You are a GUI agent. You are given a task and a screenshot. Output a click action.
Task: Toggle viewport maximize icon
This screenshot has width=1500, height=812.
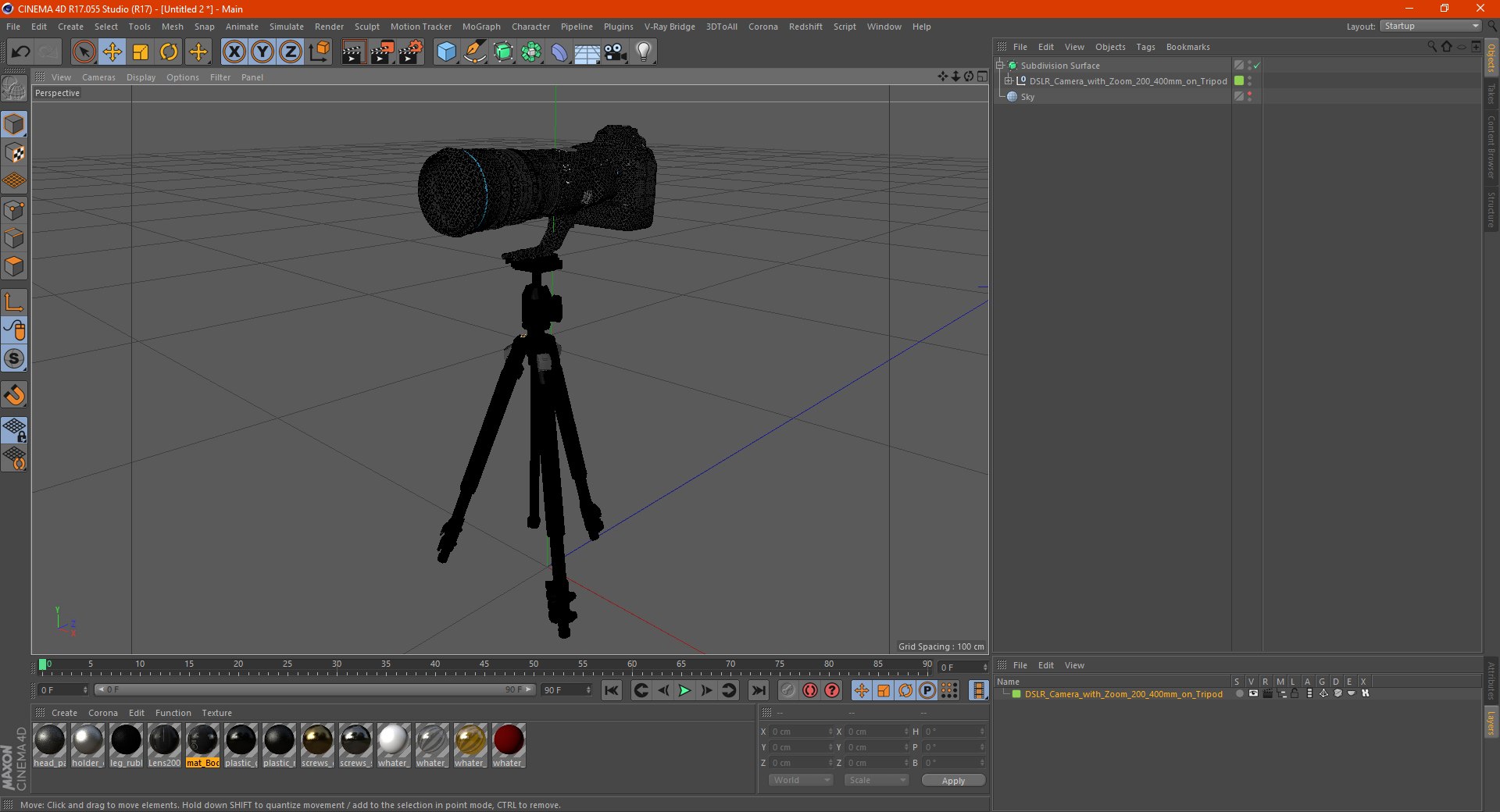982,77
